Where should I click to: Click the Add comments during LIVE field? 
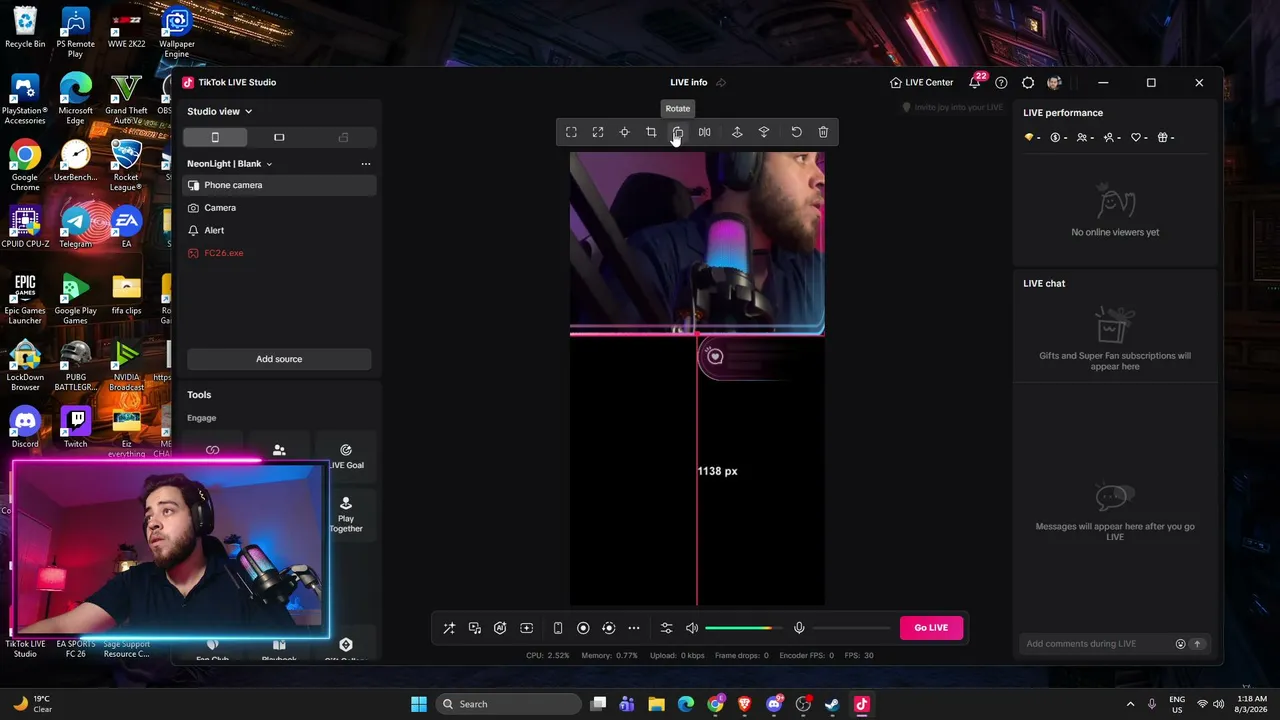pos(1096,644)
